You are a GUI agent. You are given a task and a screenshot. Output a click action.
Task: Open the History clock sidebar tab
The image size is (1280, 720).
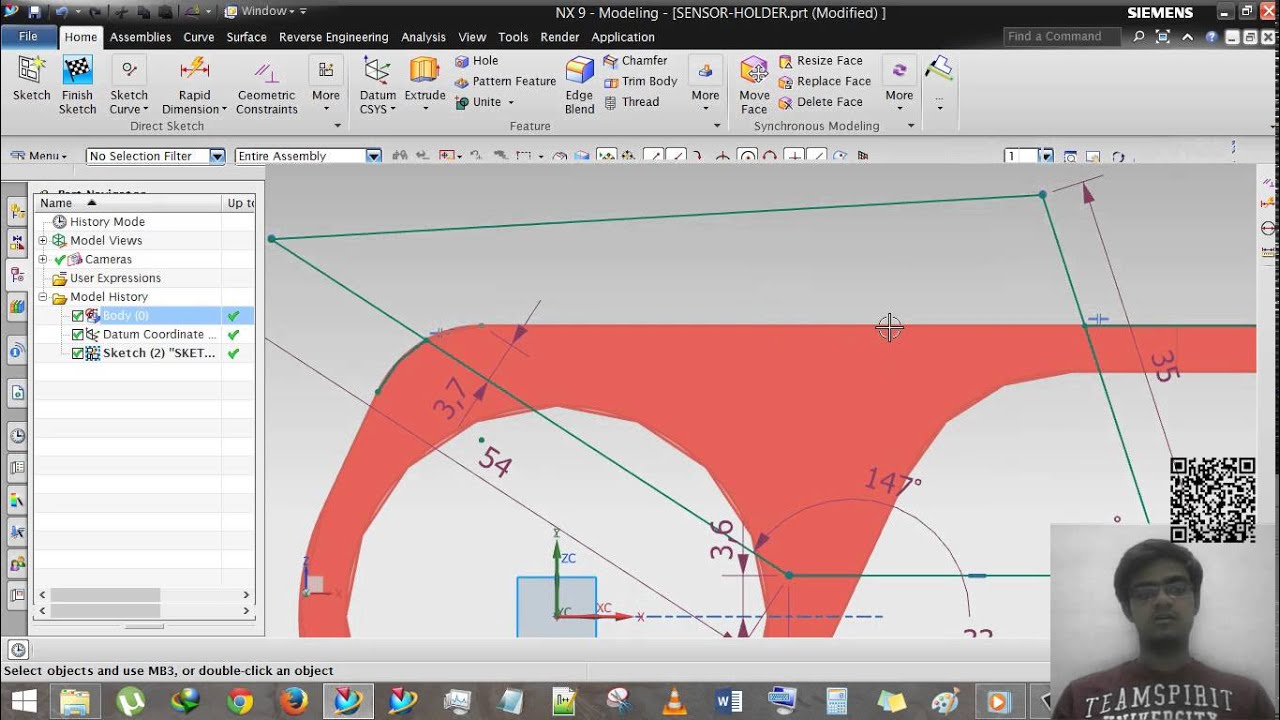[x=17, y=435]
